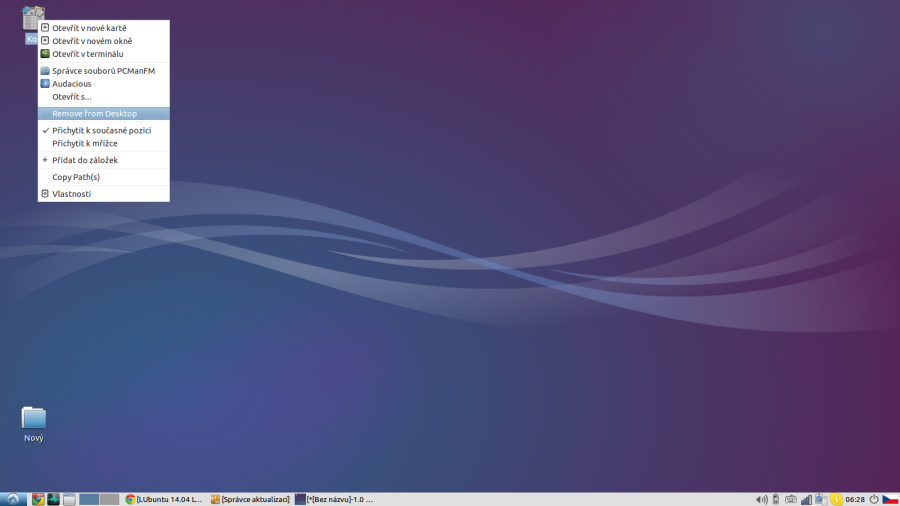Click the 06:28 clock in panel
The width and height of the screenshot is (900, 506).
pos(855,500)
